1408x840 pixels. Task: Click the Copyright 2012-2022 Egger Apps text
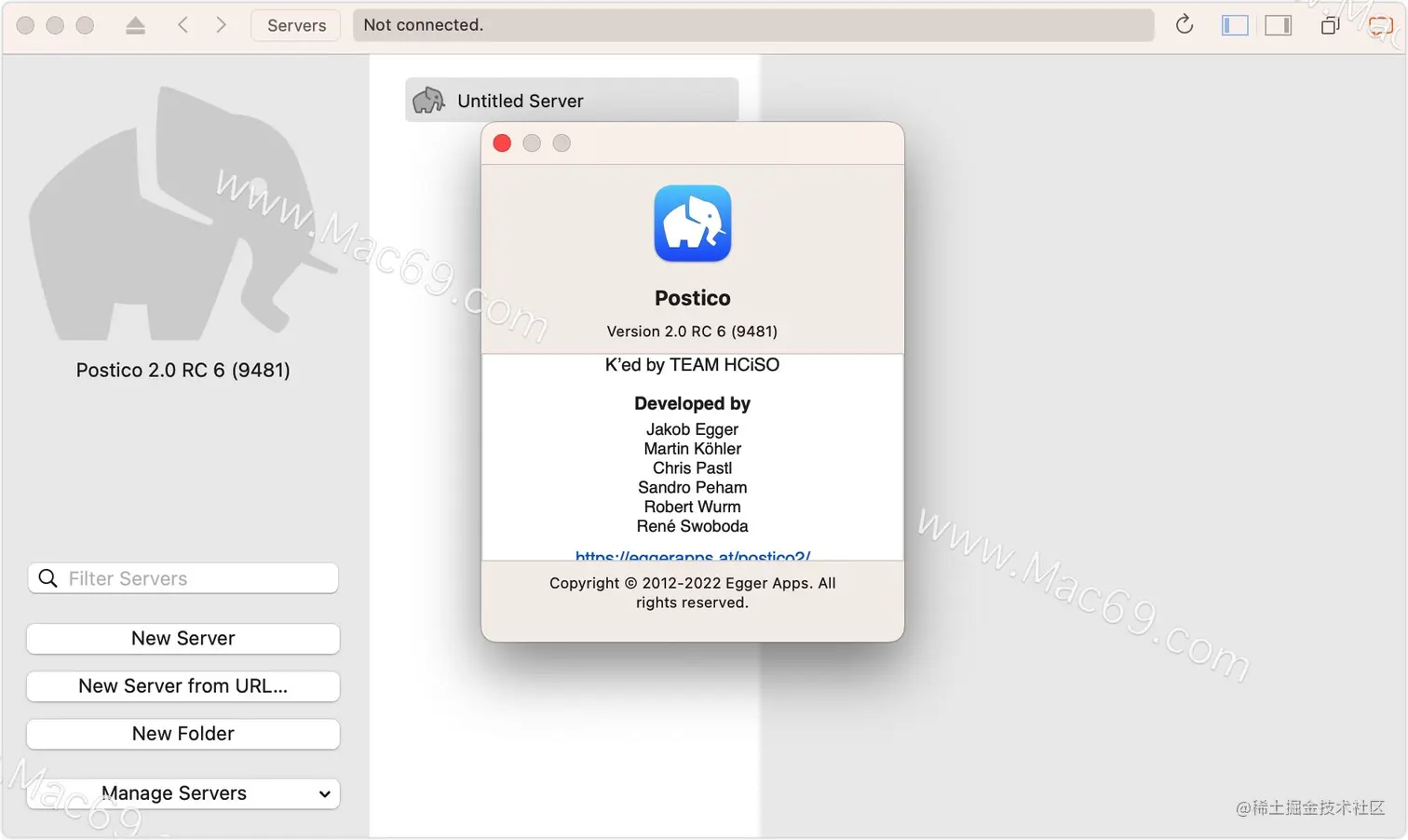pyautogui.click(x=693, y=593)
